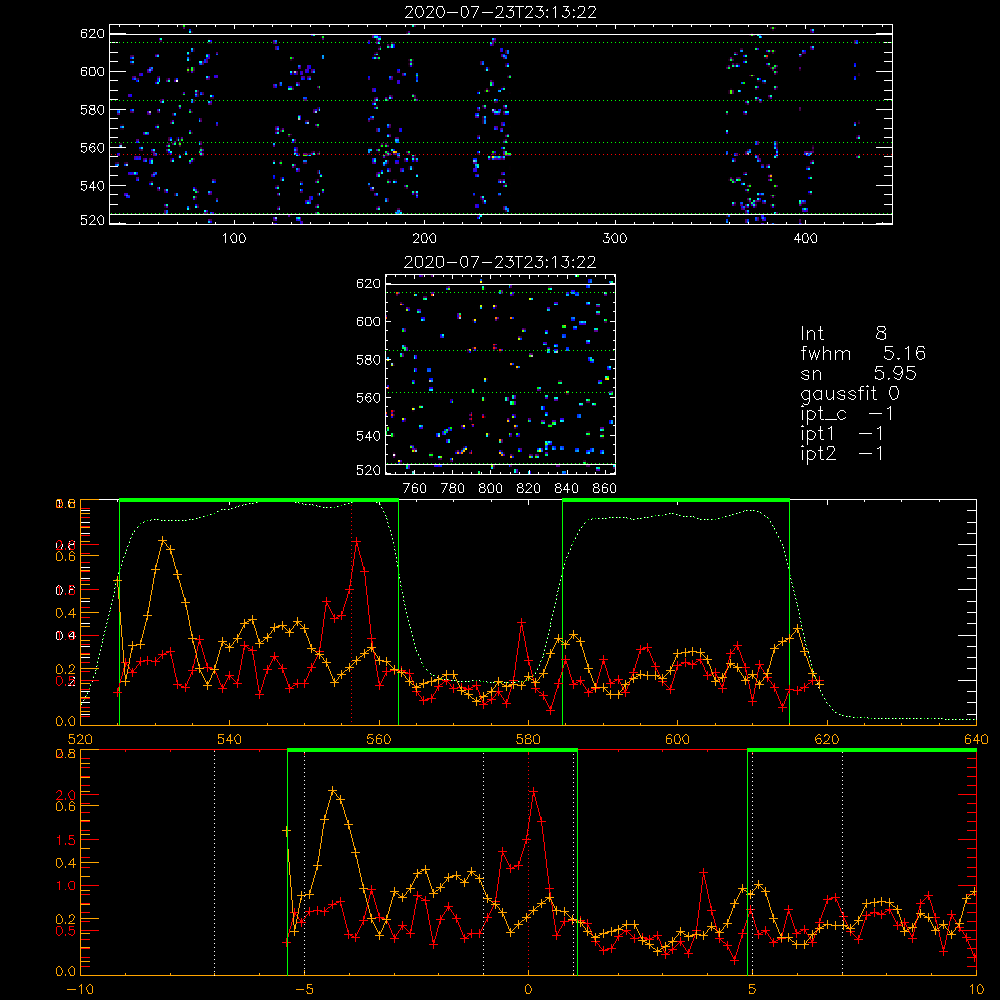Click x-axis label -10 on bottom plot
1000x1000 pixels.
click(80, 990)
